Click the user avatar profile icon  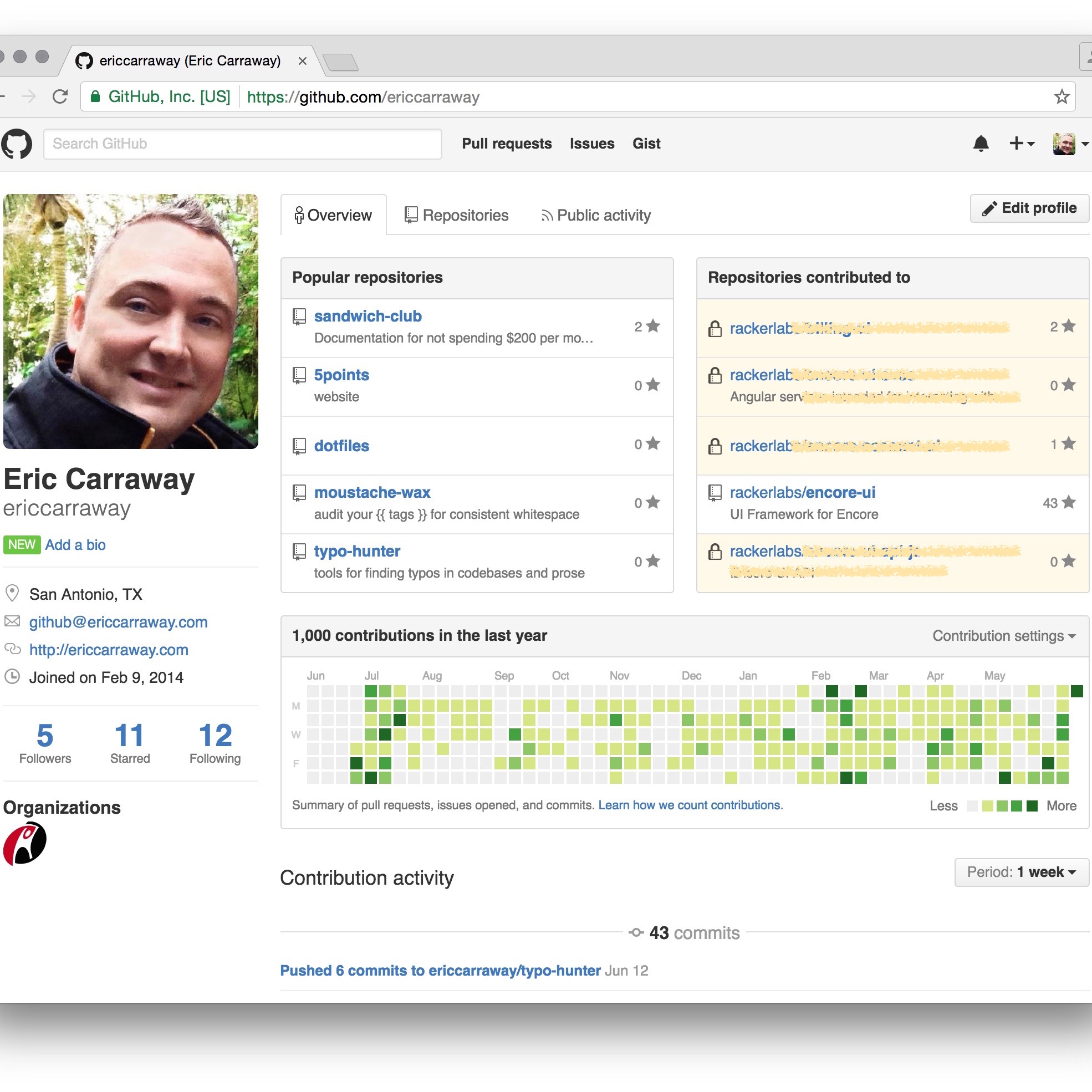pyautogui.click(x=1063, y=143)
